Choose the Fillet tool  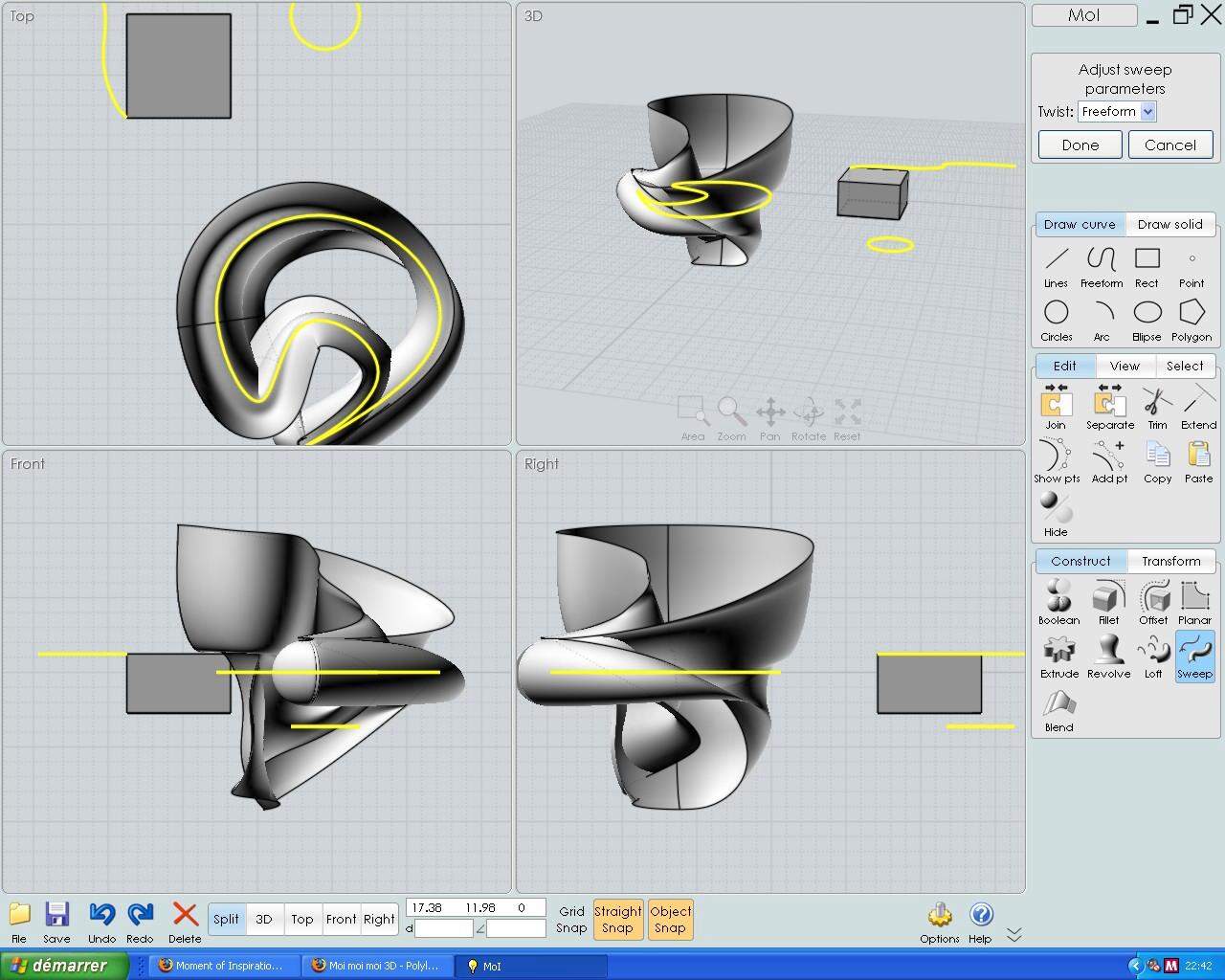[1108, 603]
